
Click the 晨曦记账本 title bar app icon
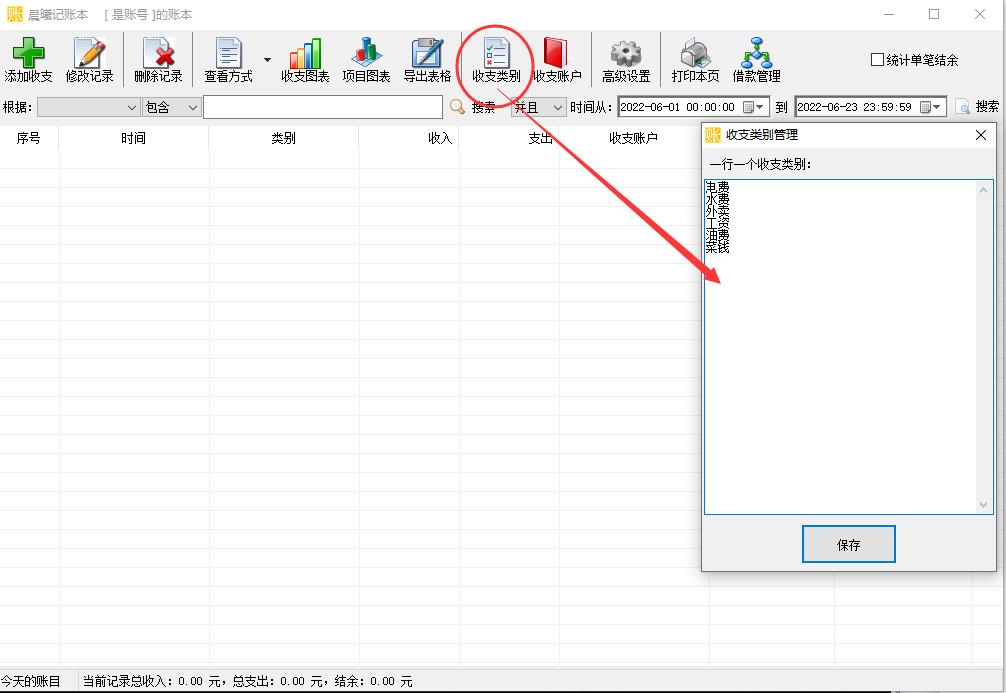(x=14, y=14)
